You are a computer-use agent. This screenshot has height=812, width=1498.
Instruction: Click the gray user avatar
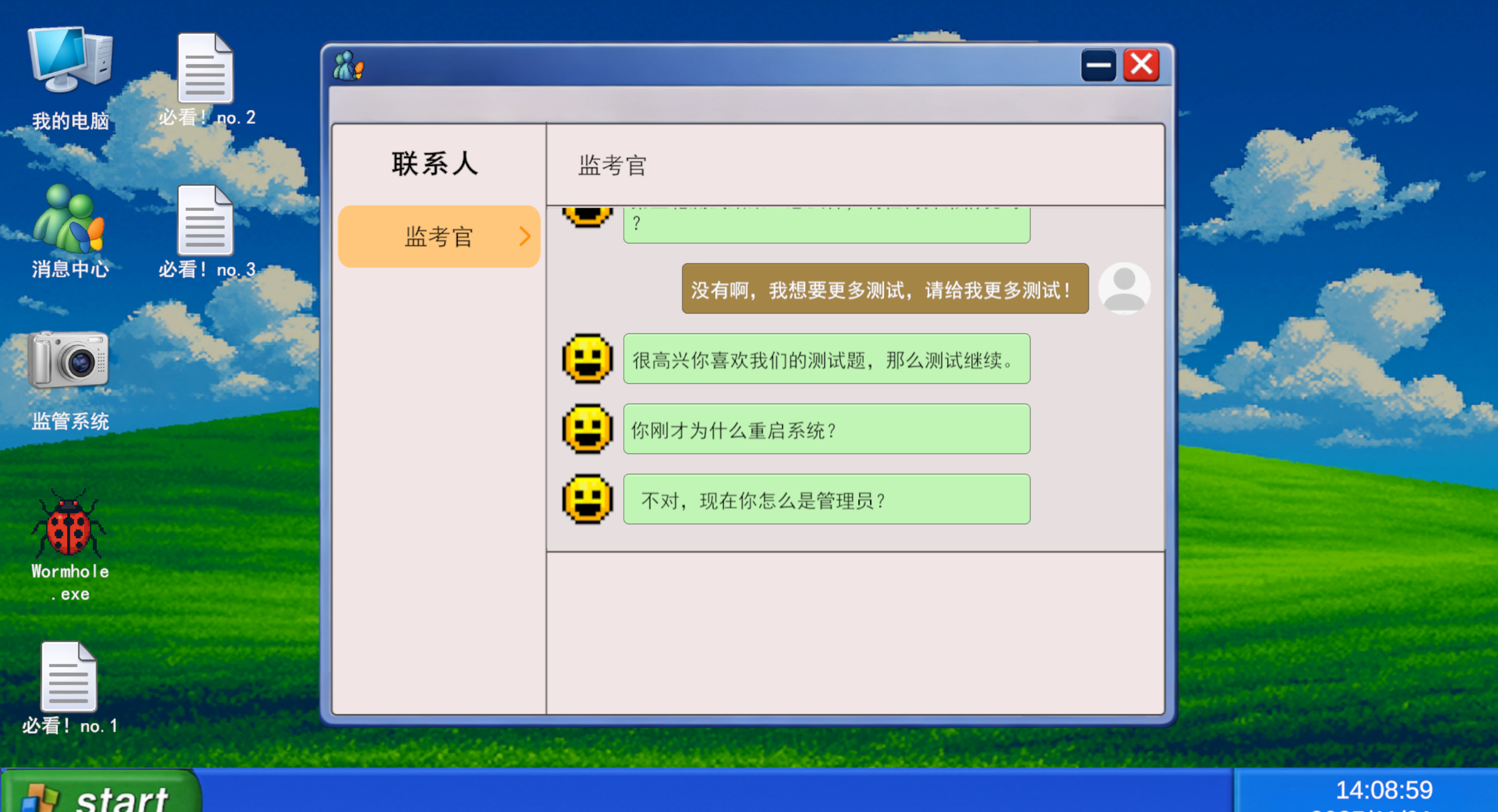click(x=1123, y=288)
